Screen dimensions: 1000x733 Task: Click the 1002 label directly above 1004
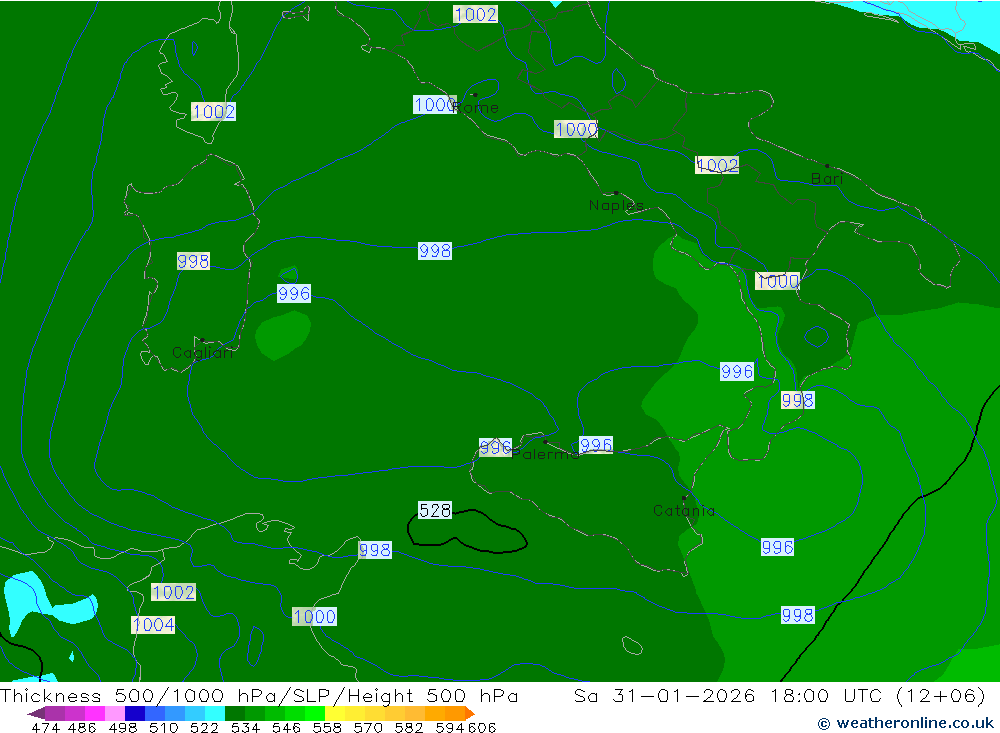[173, 592]
